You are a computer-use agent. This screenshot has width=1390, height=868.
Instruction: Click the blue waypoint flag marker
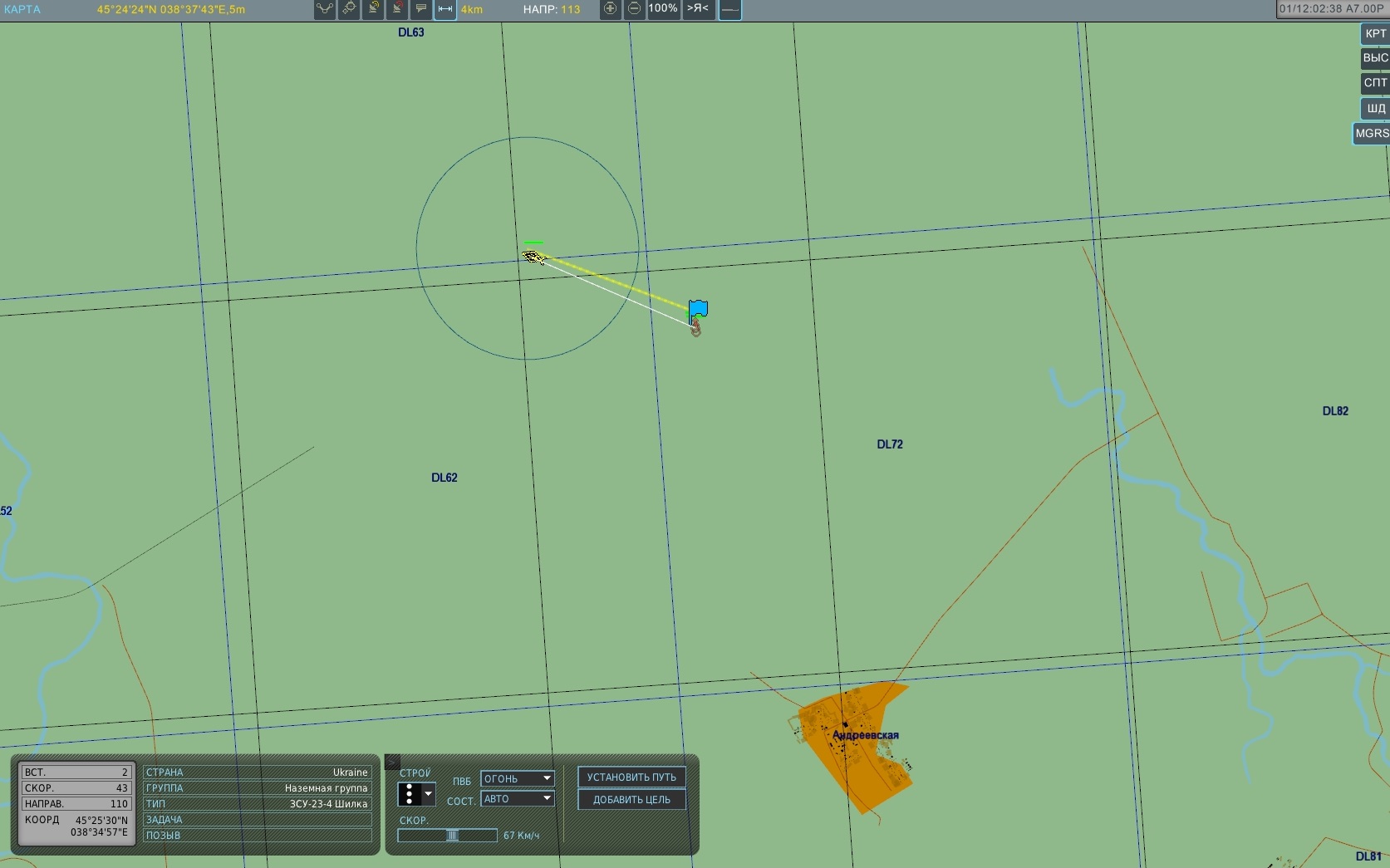tap(698, 310)
